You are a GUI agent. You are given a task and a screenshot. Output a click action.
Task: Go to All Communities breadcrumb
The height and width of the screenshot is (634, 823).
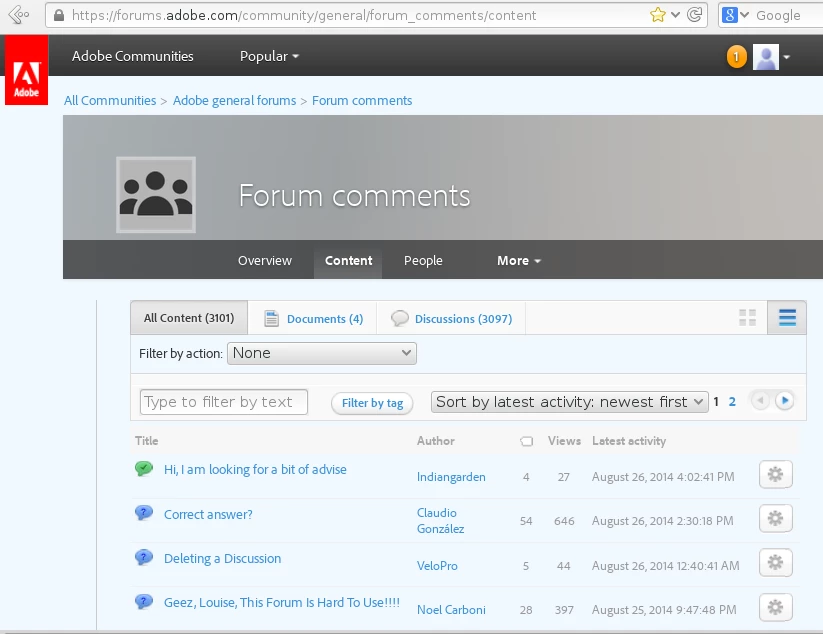click(x=110, y=100)
